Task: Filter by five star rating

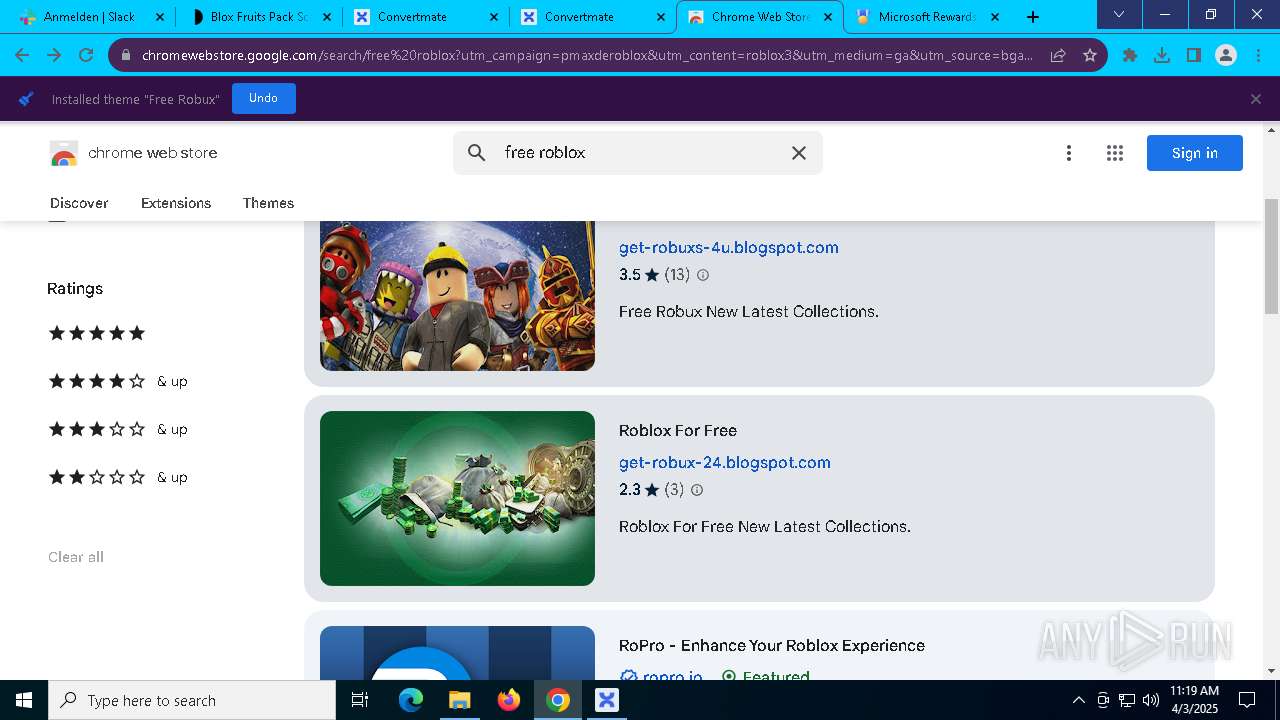Action: (x=96, y=333)
